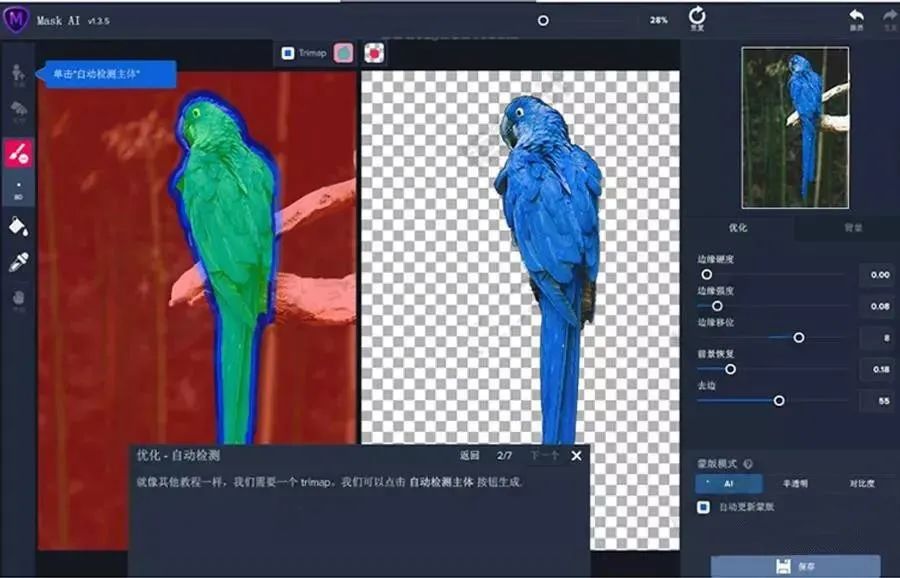Toggle the Trimap visibility checkbox
The width and height of the screenshot is (900, 578).
coord(288,51)
